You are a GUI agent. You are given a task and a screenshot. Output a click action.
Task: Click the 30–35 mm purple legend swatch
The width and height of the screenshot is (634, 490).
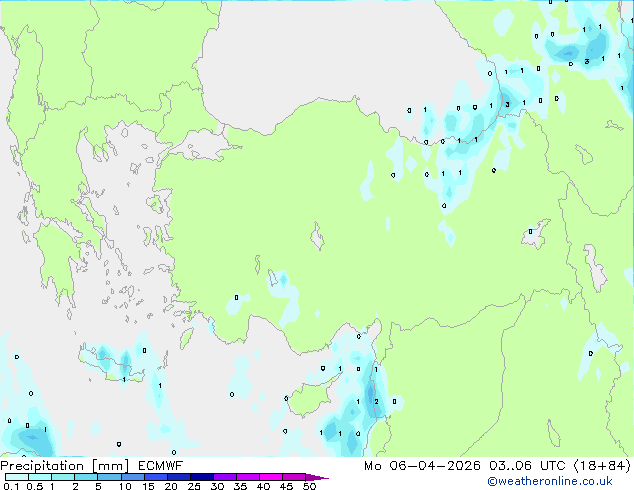(x=225, y=477)
